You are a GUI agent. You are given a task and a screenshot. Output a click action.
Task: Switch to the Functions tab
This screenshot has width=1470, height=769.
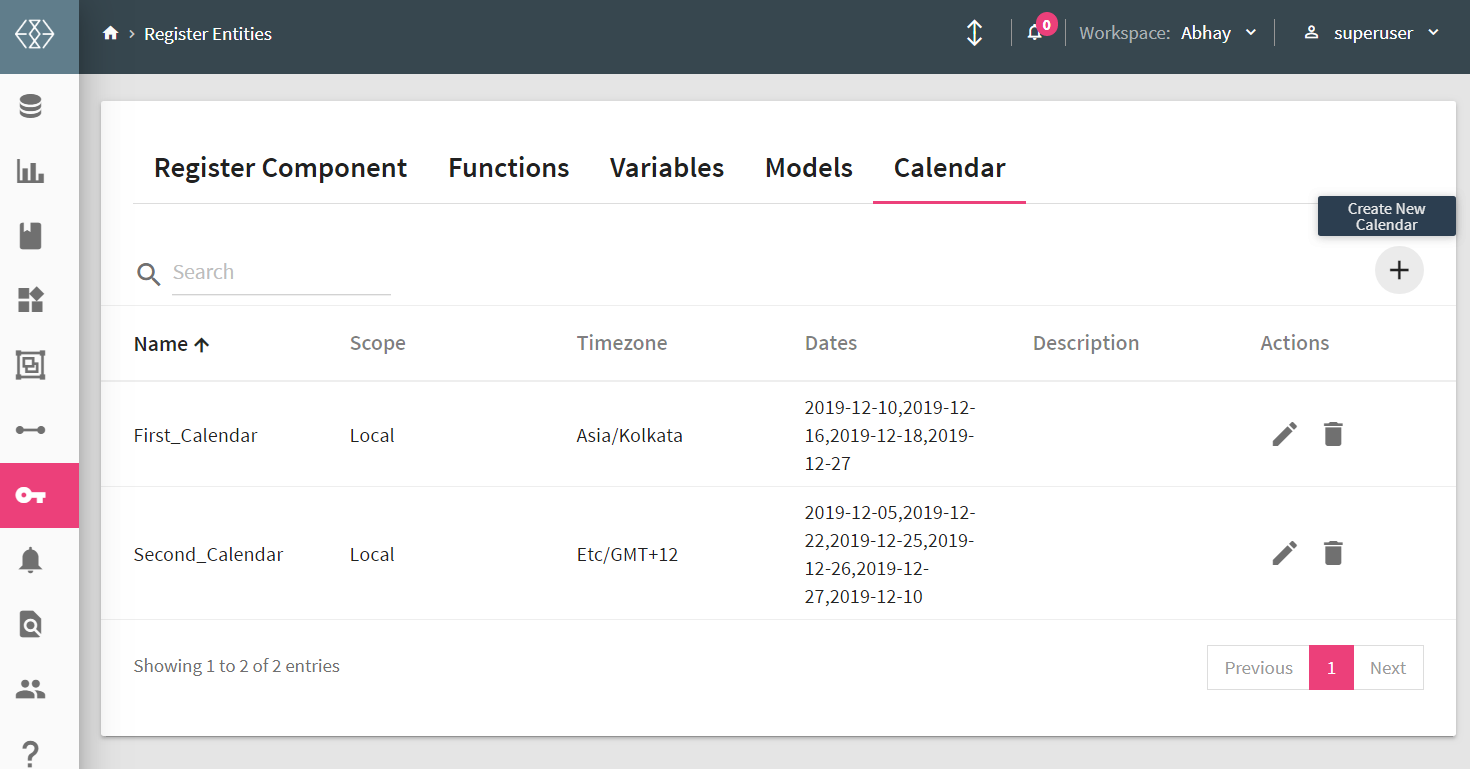tap(508, 168)
